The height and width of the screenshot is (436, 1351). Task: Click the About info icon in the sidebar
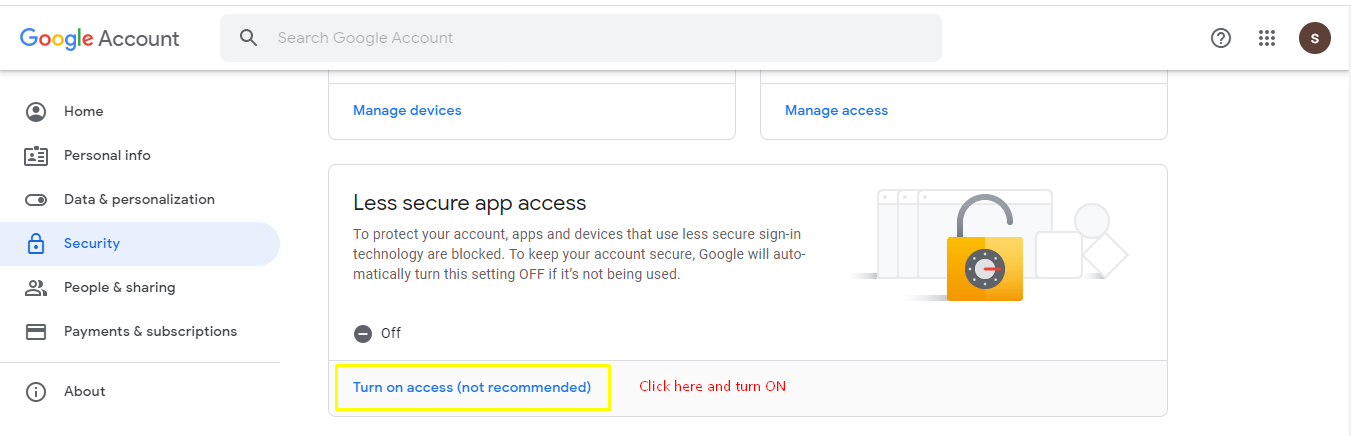click(x=36, y=391)
